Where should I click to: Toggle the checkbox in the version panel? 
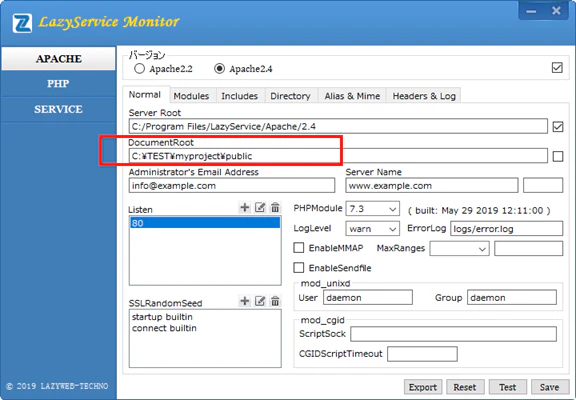pyautogui.click(x=557, y=68)
